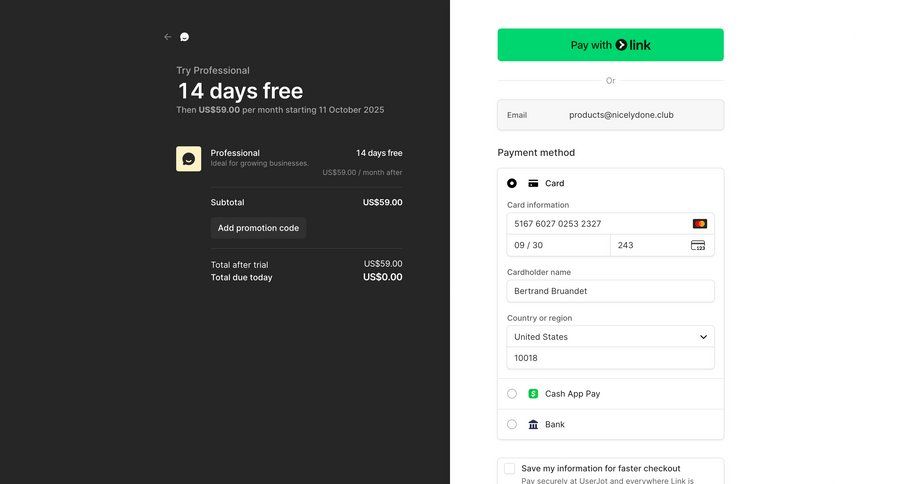The height and width of the screenshot is (484, 900).
Task: Click the CVC card icon
Action: click(698, 245)
